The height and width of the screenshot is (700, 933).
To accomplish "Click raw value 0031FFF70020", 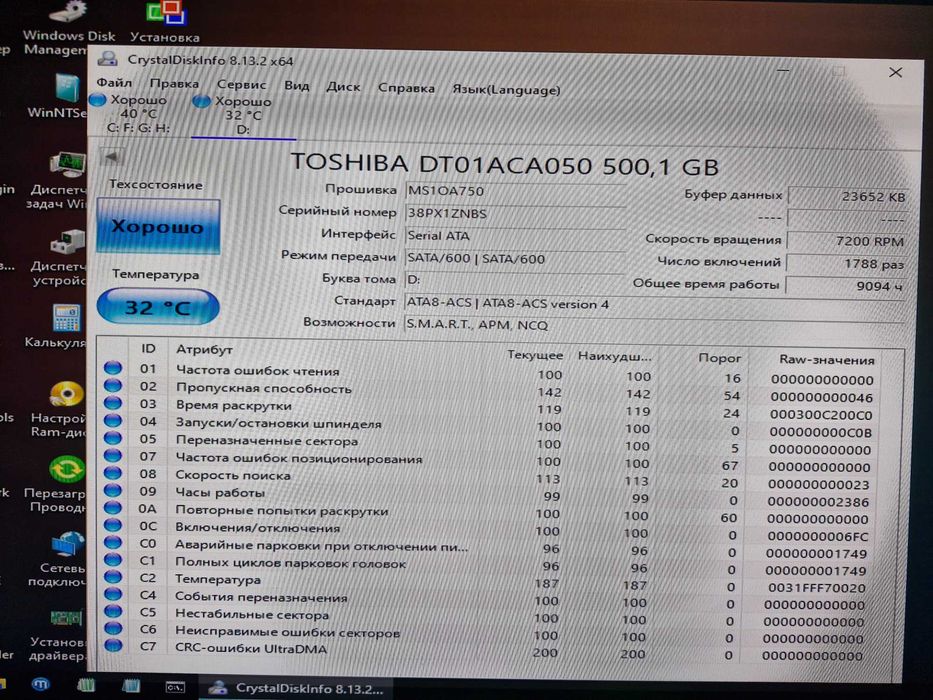I will [x=816, y=588].
